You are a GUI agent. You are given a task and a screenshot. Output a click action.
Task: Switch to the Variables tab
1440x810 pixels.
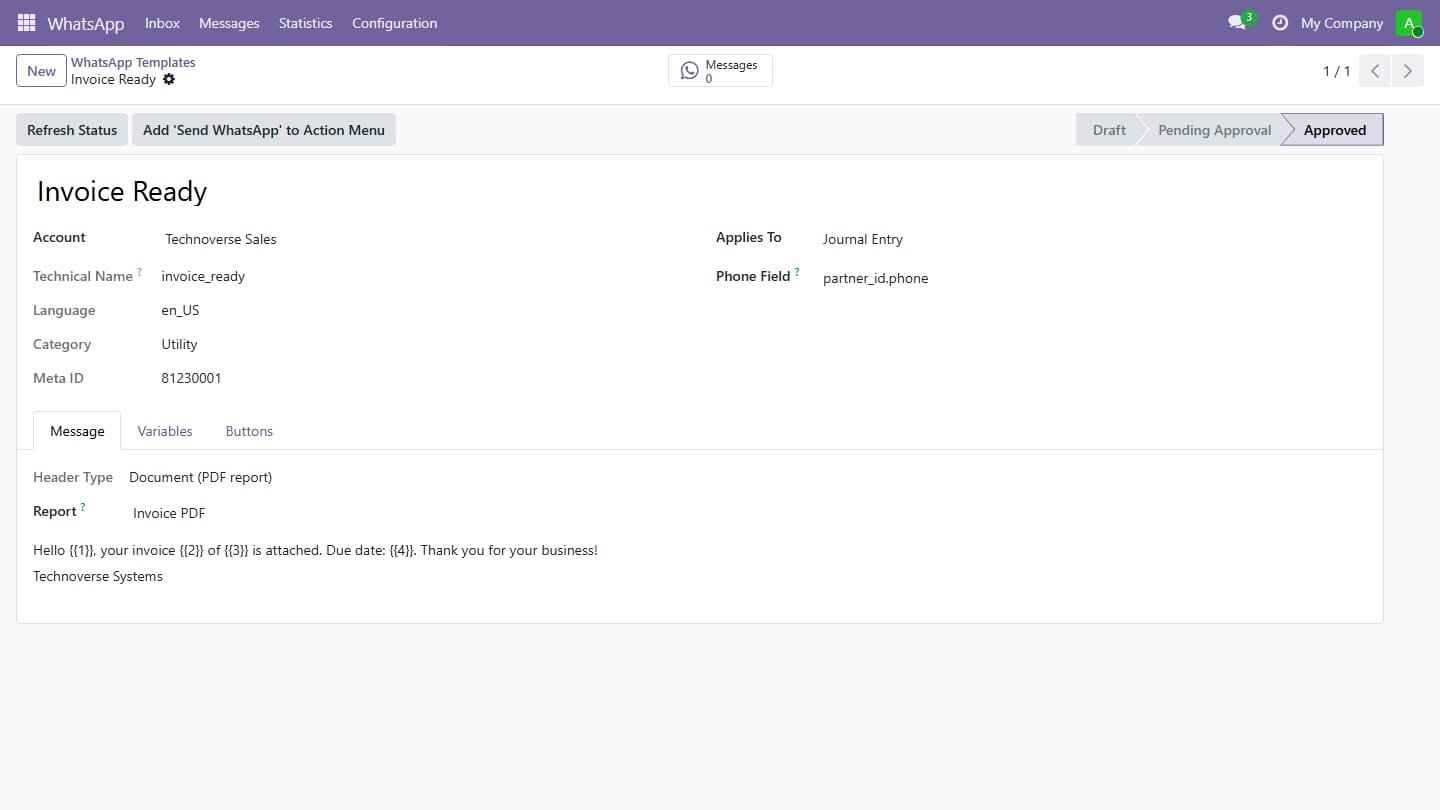coord(165,431)
